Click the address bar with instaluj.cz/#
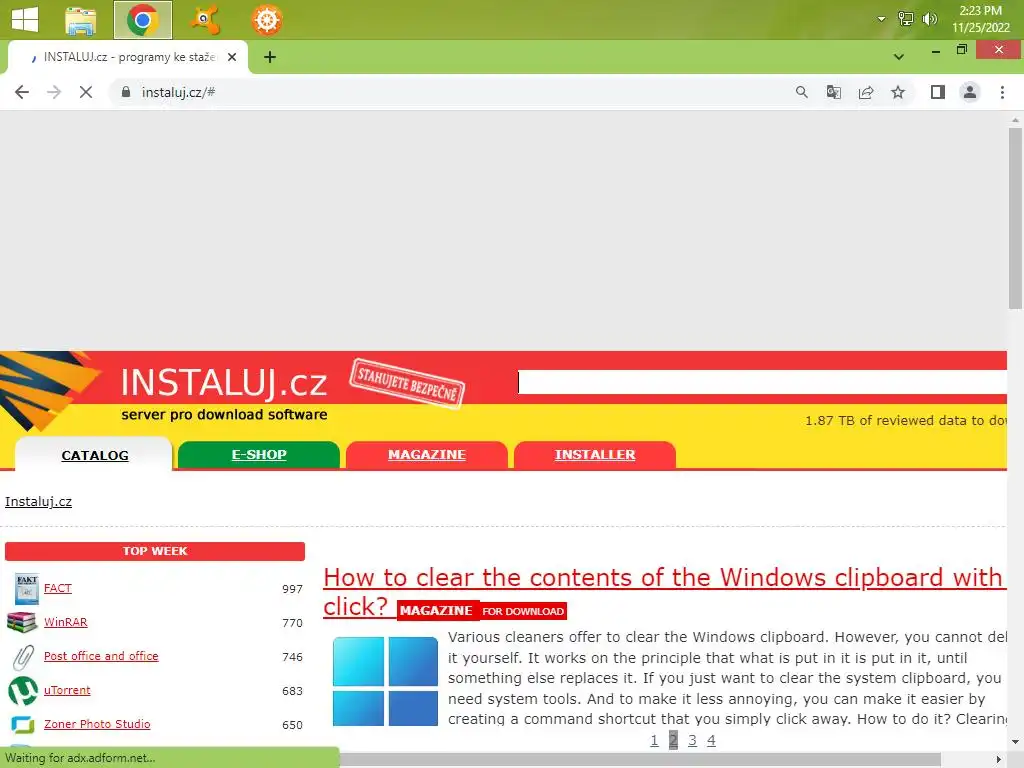 point(451,92)
